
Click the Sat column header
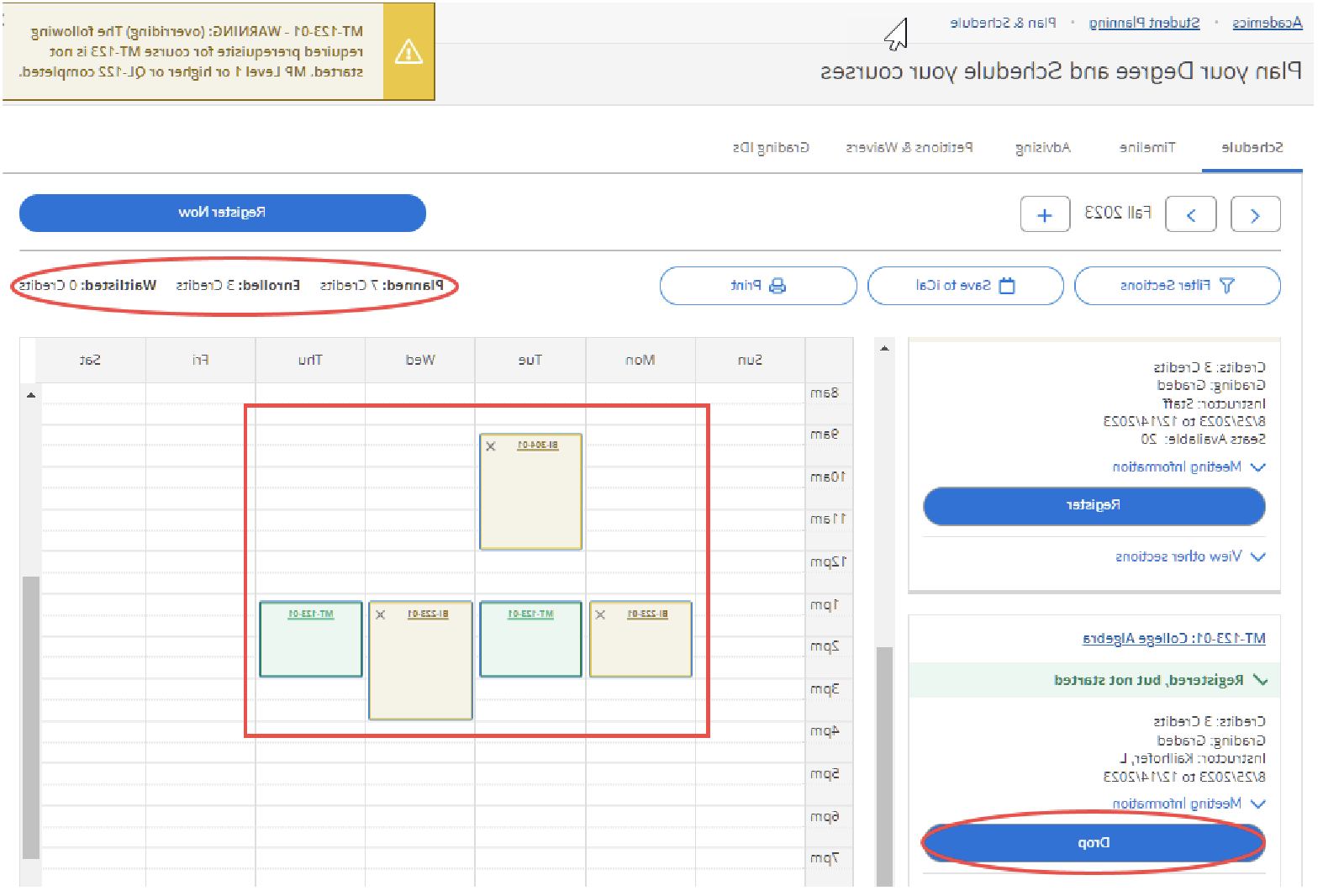click(90, 360)
